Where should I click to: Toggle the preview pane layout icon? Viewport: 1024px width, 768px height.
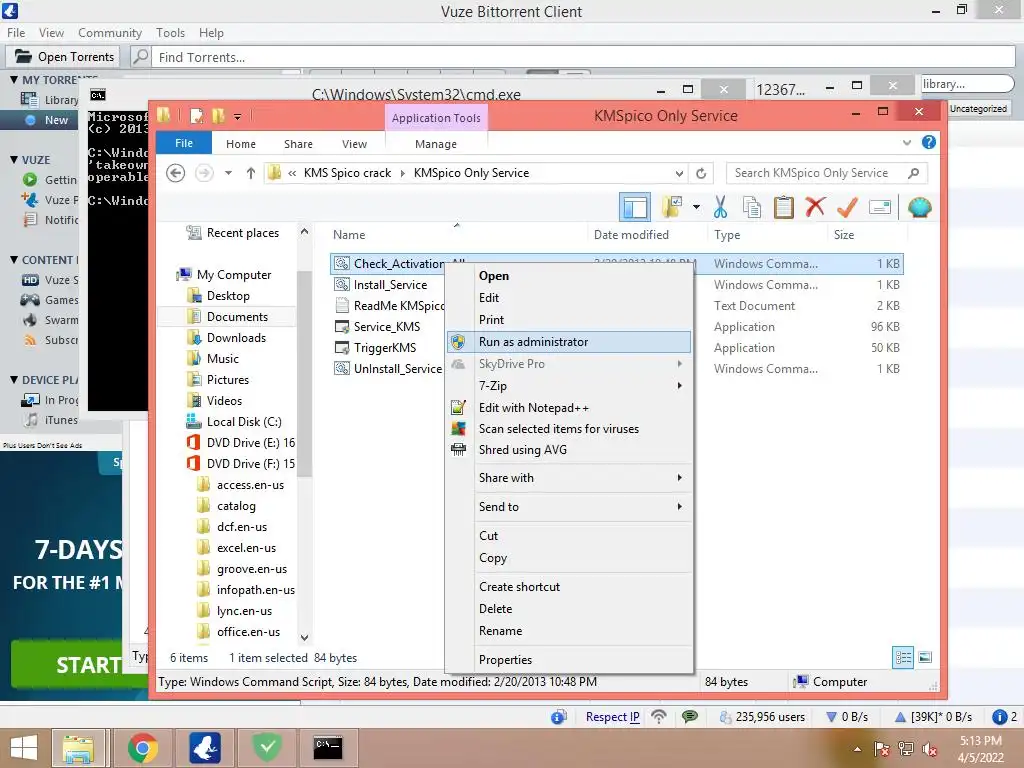click(634, 208)
